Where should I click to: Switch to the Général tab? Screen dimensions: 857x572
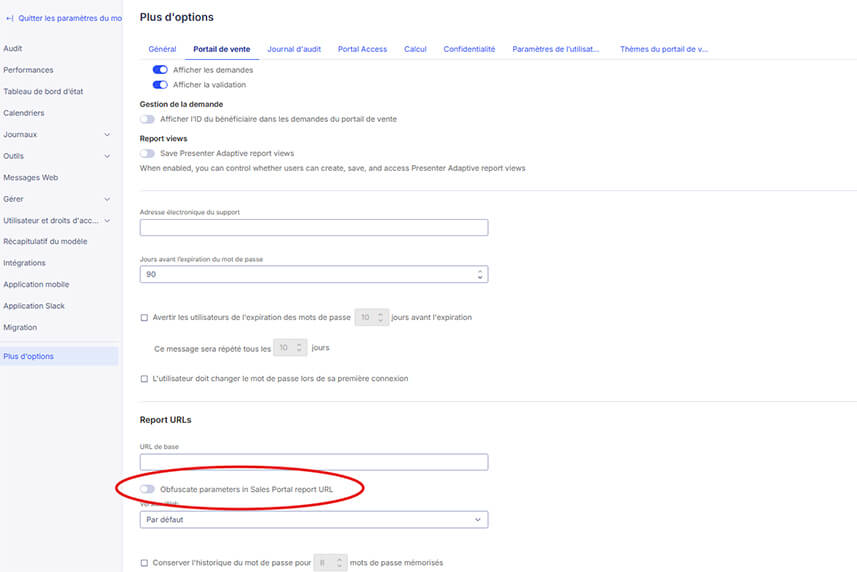162,49
